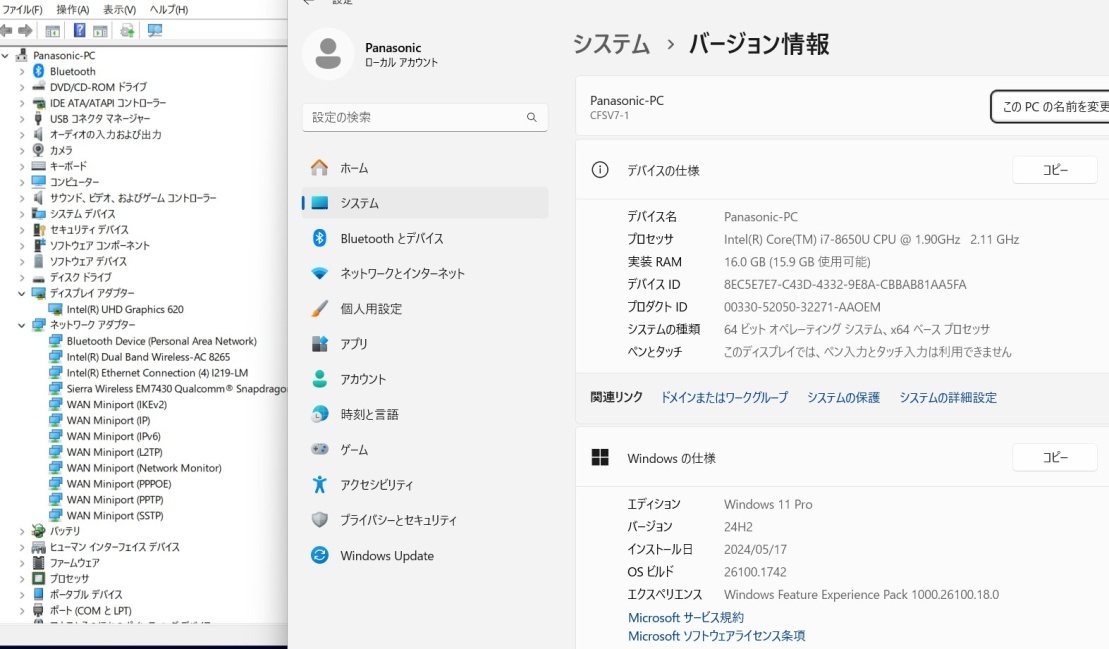Select the USB コネクタ マネージャー icon

pos(39,118)
